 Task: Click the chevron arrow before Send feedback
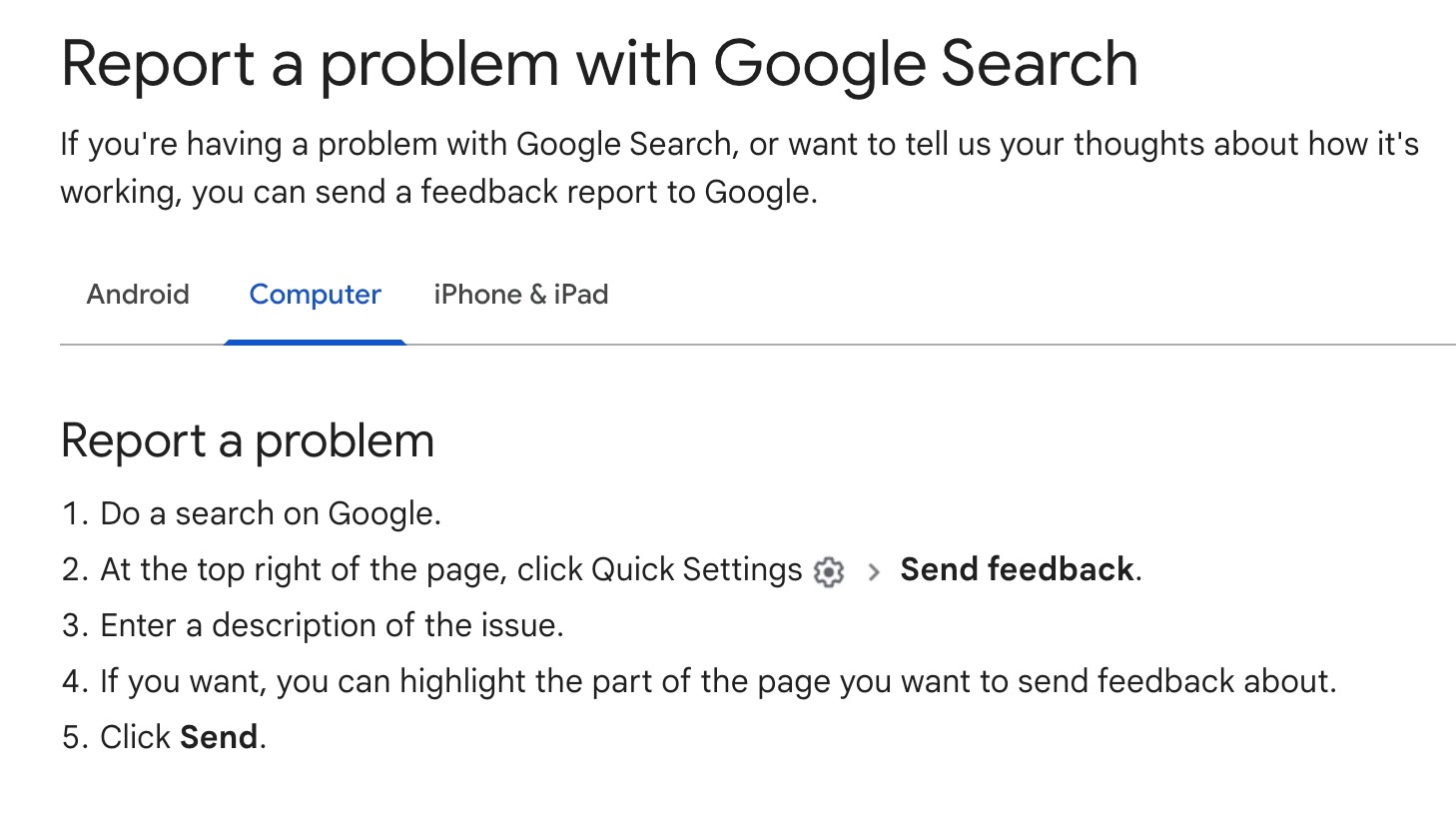(x=874, y=571)
